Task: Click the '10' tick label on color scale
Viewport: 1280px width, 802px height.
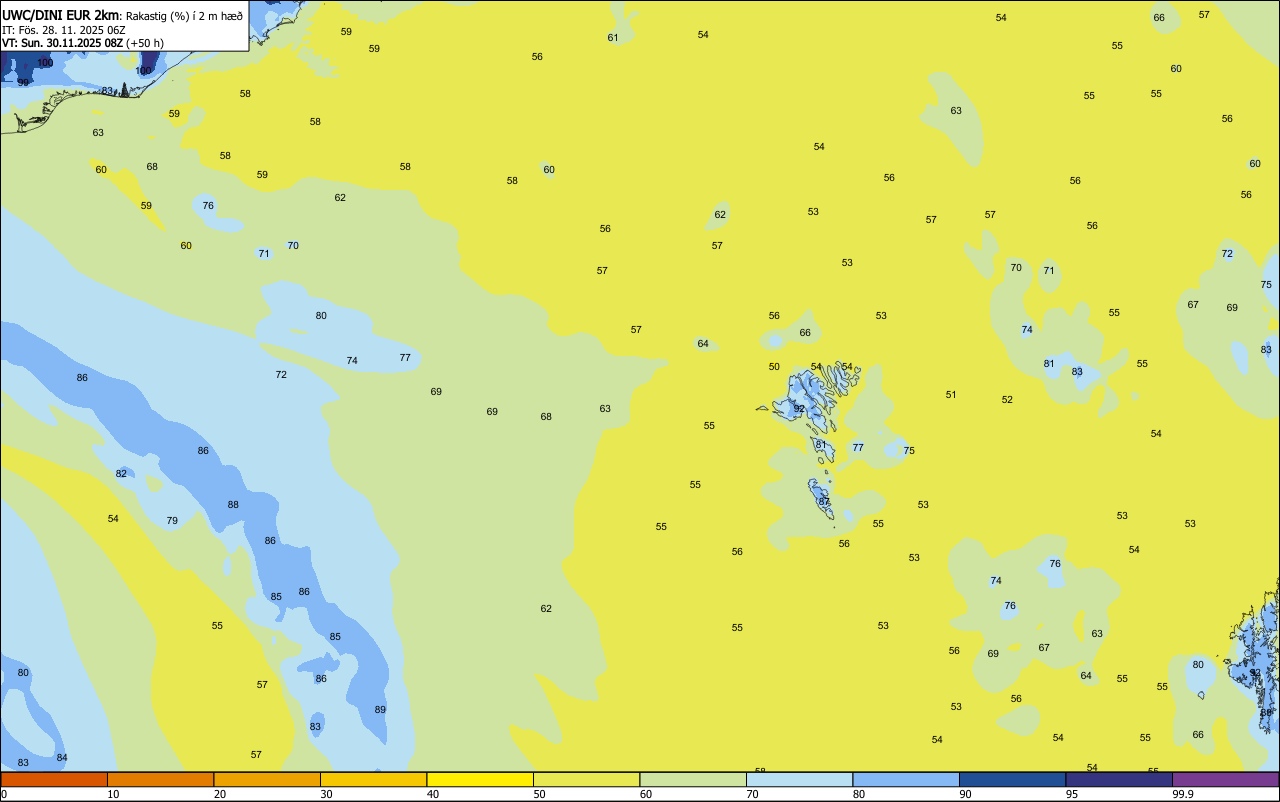Action: [113, 794]
